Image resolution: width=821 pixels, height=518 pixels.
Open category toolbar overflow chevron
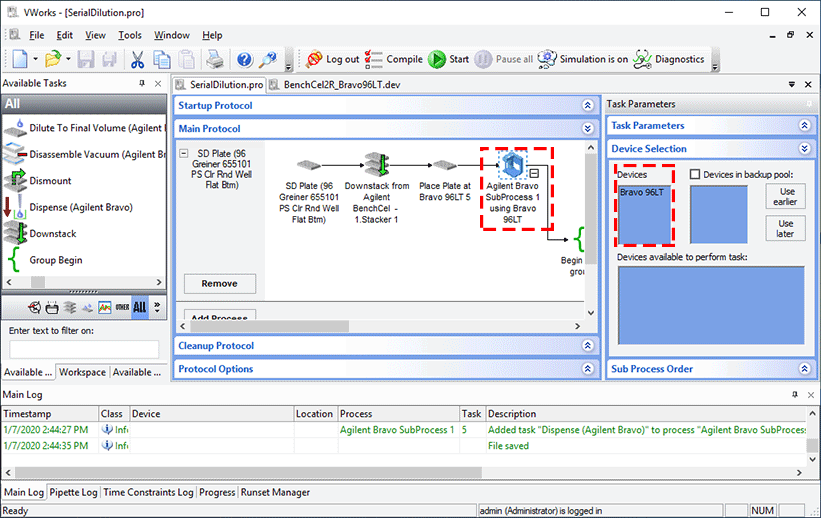coord(157,307)
